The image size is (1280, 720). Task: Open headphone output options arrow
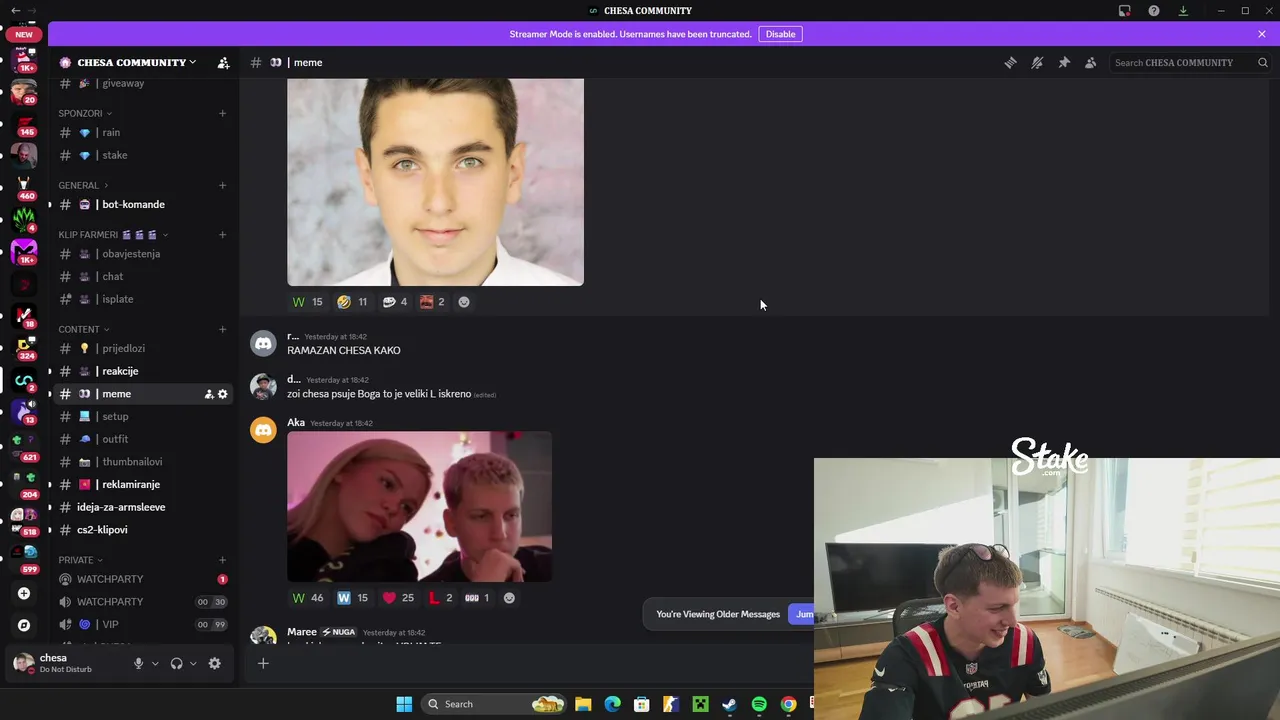(x=193, y=663)
